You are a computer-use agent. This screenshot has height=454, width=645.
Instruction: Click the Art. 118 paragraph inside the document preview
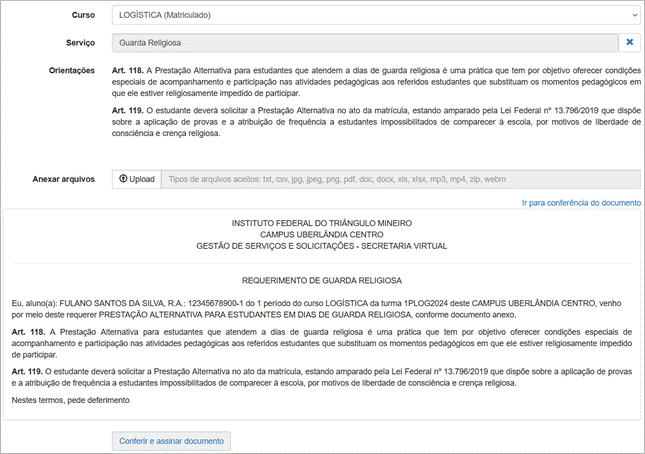(322, 343)
